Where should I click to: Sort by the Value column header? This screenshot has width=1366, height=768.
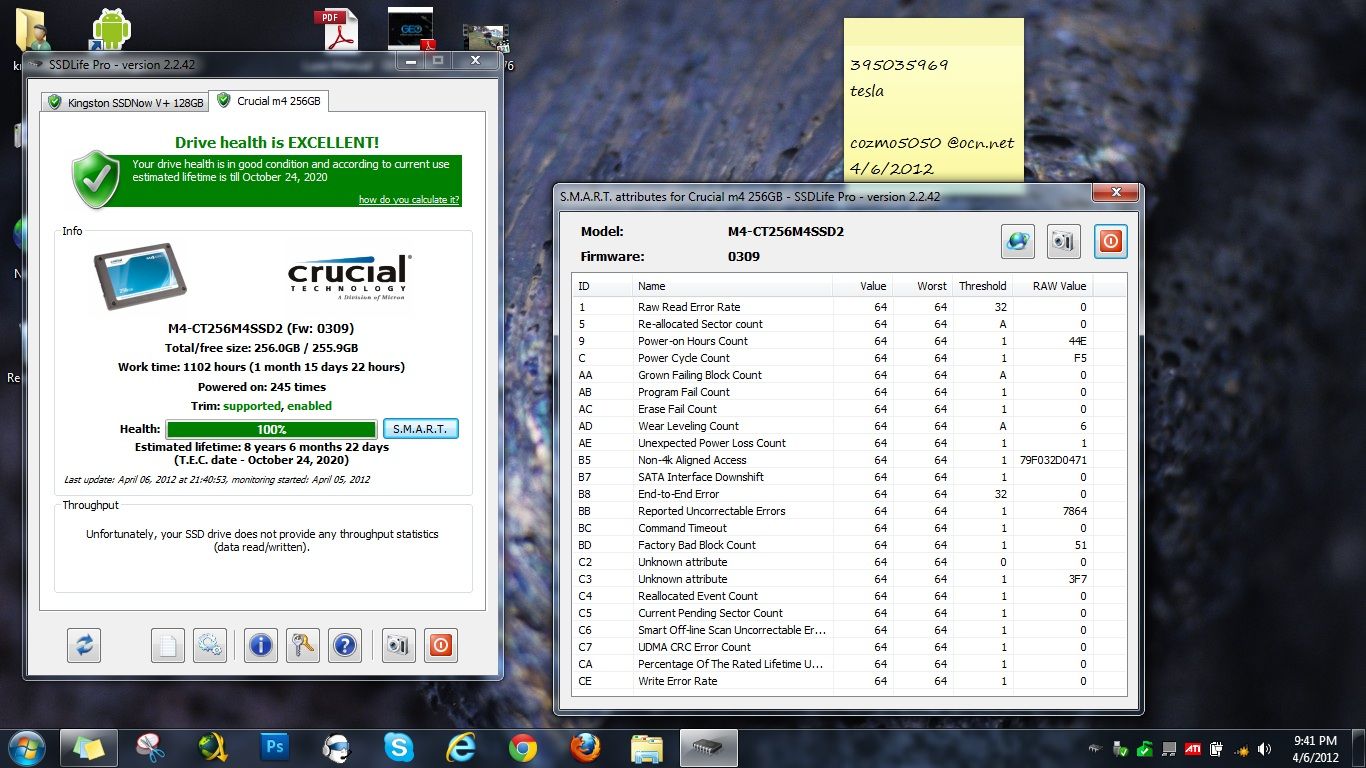862,286
